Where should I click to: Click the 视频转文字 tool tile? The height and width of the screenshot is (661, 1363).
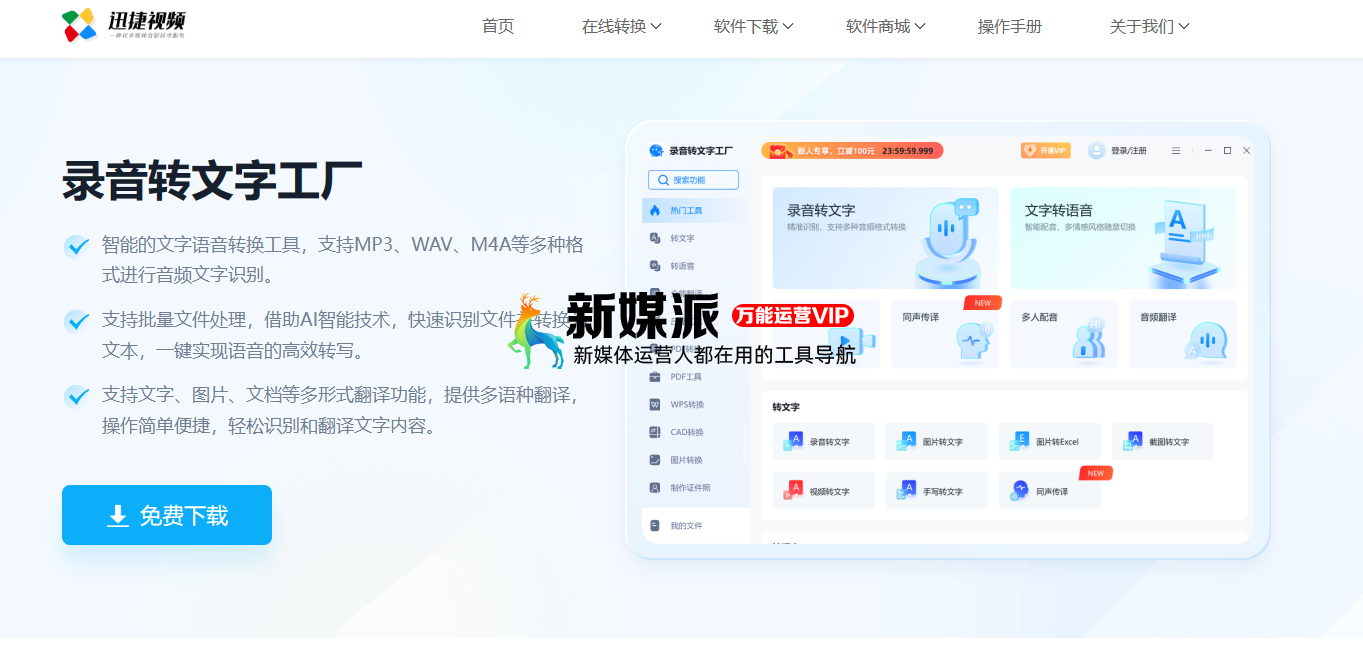pos(823,490)
